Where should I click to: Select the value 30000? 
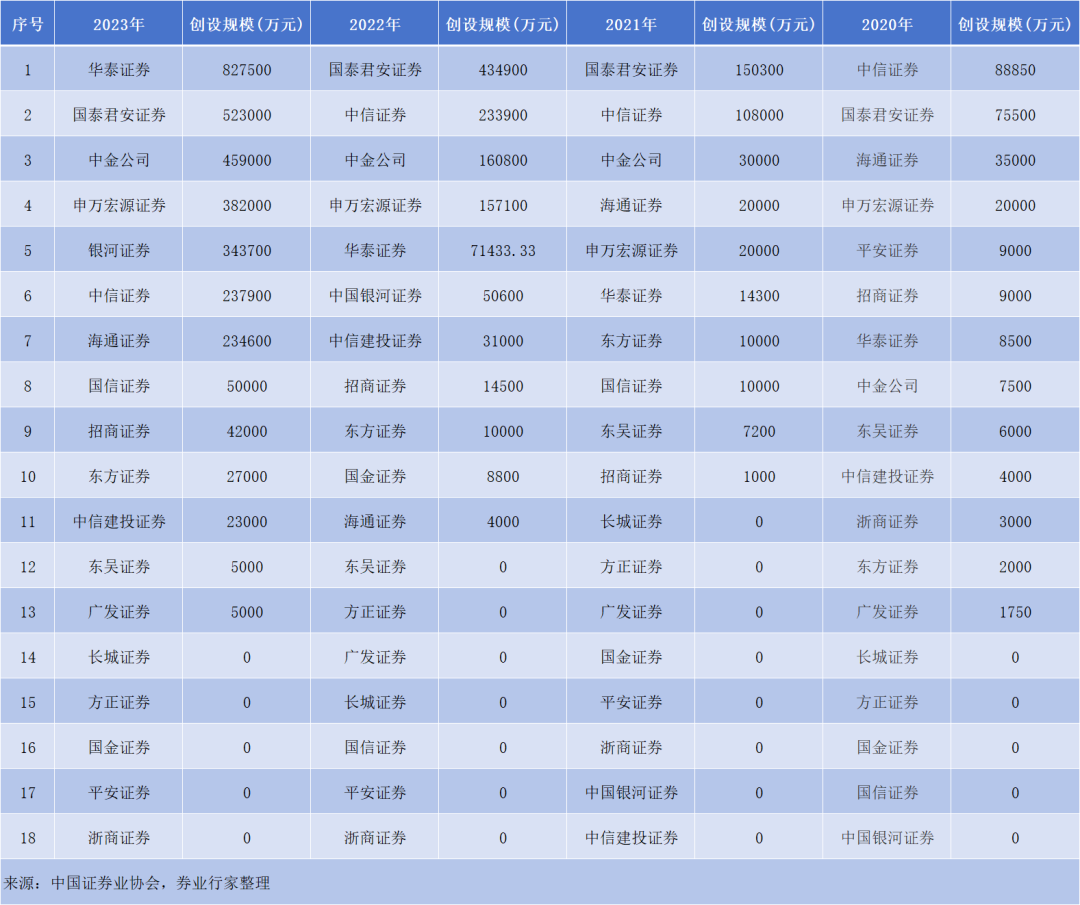[x=759, y=160]
